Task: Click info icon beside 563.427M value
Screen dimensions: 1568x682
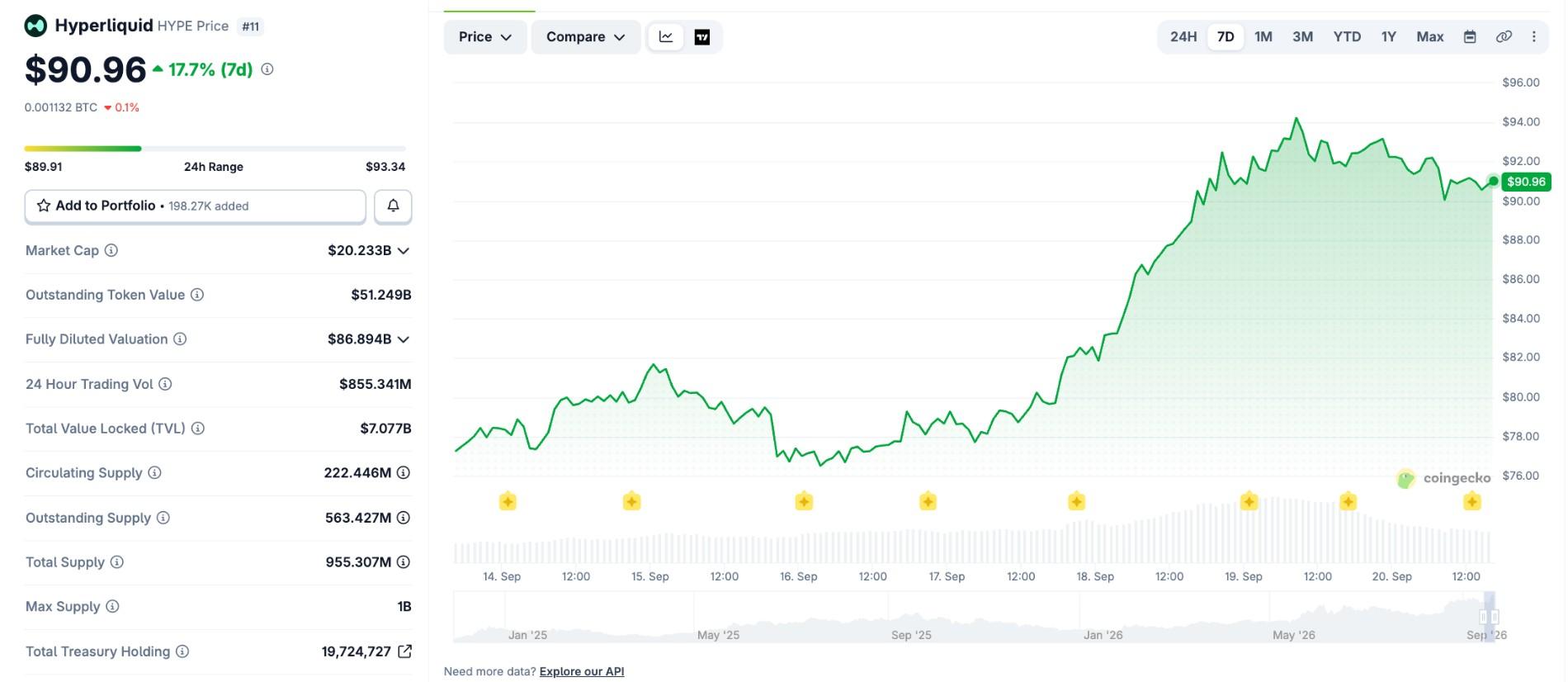Action: pos(404,518)
